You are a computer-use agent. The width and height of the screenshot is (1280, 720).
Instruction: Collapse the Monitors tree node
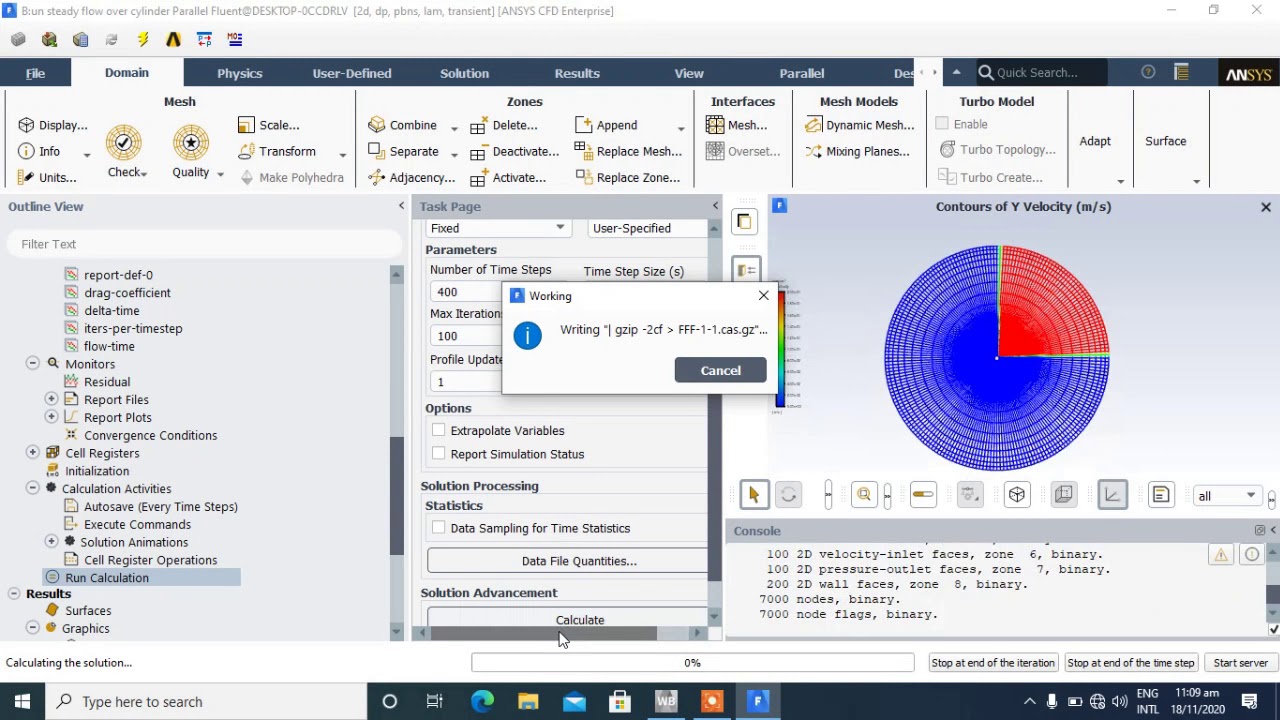tap(33, 364)
